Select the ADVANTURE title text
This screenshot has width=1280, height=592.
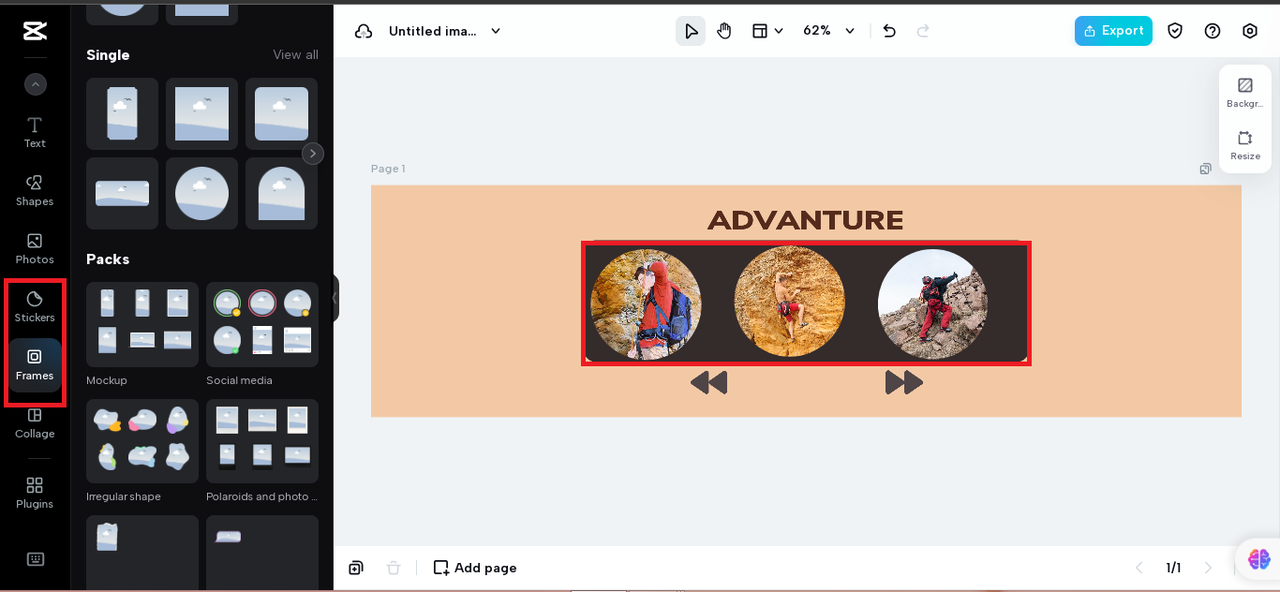coord(805,220)
